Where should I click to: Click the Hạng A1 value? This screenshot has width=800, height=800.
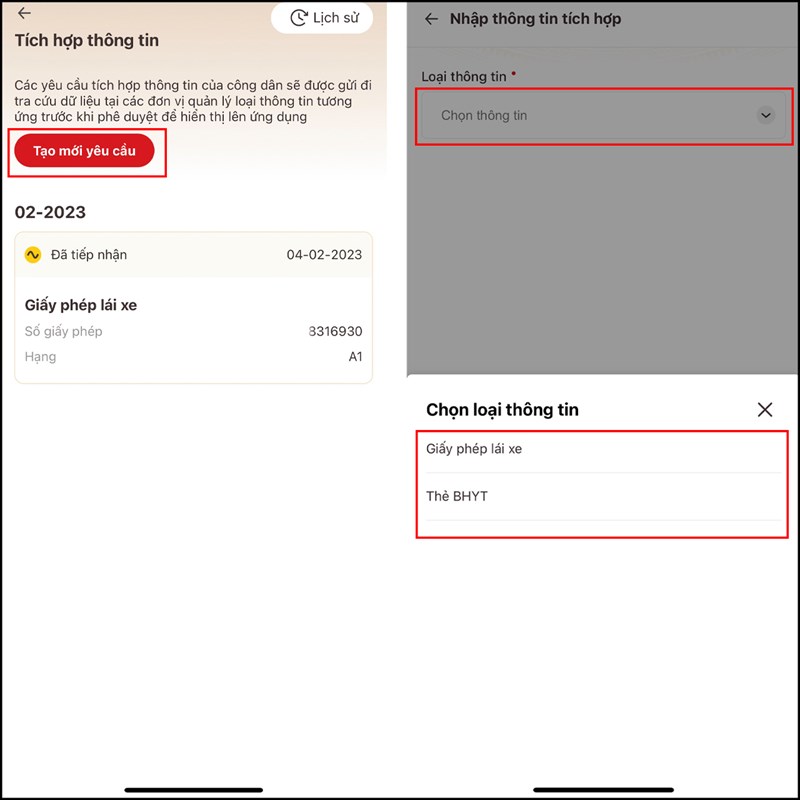pos(356,357)
